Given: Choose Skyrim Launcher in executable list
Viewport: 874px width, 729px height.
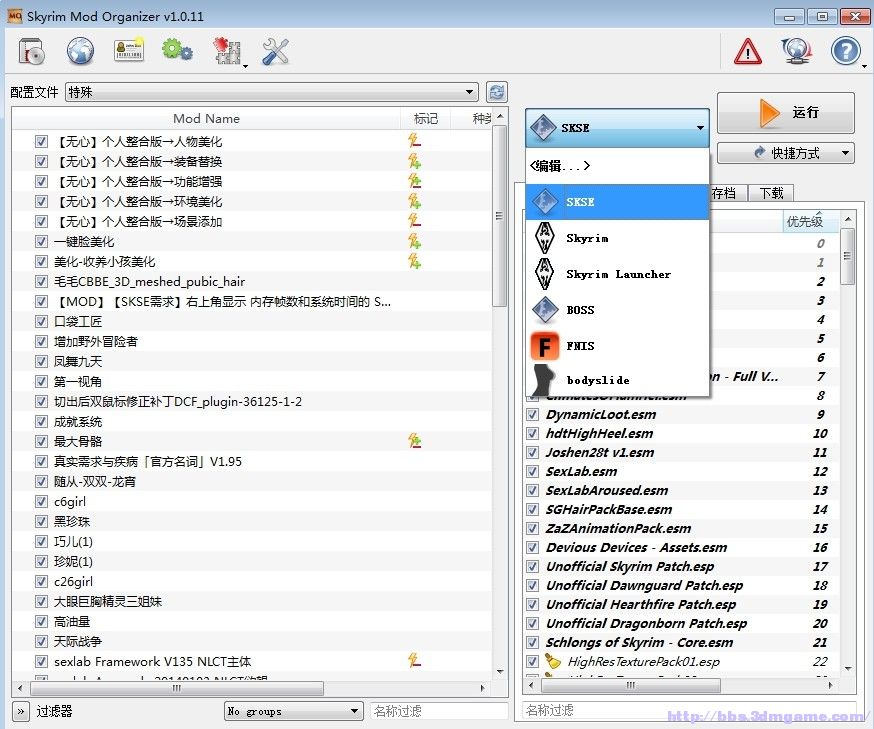Looking at the screenshot, I should [x=617, y=274].
